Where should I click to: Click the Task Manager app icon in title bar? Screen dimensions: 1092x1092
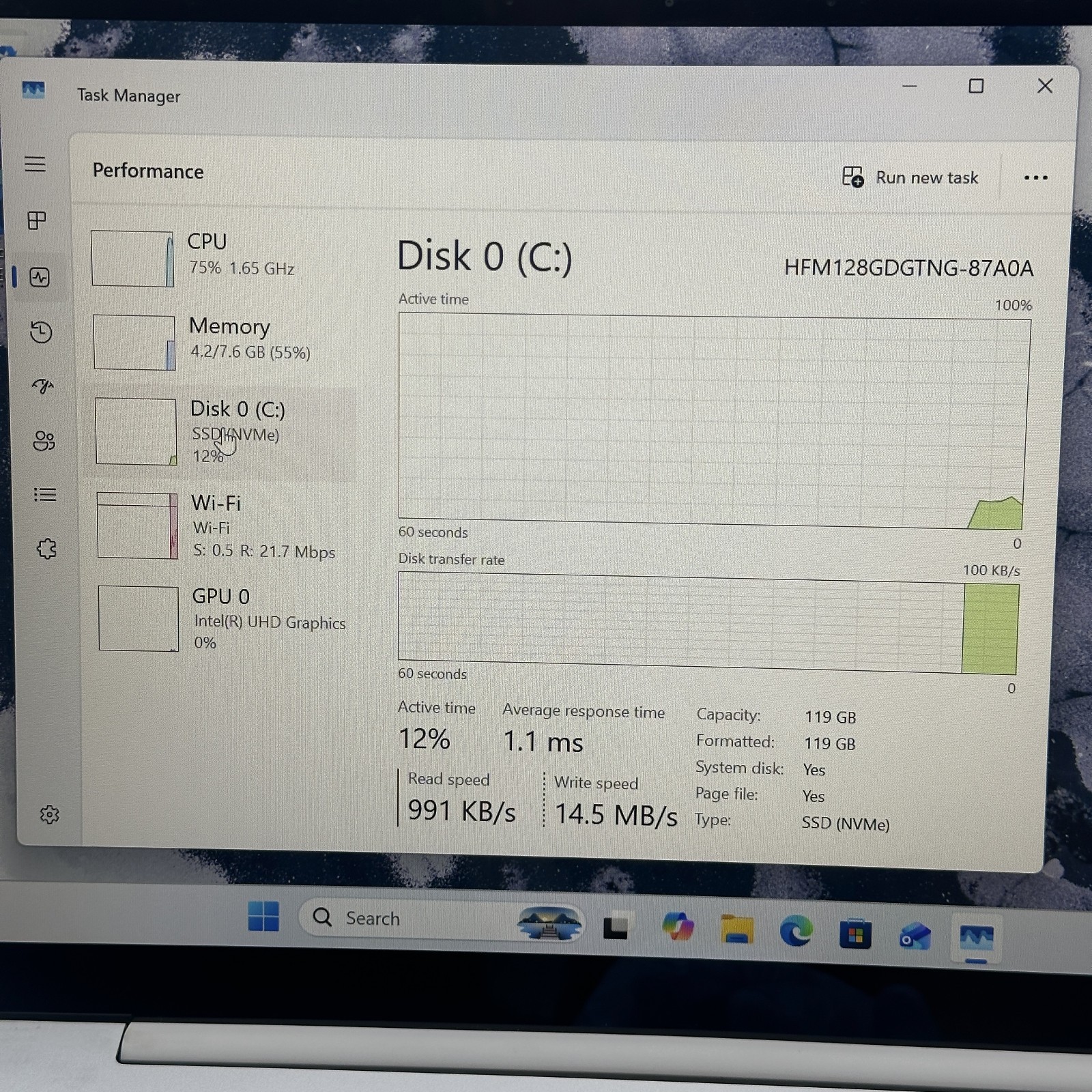[33, 91]
